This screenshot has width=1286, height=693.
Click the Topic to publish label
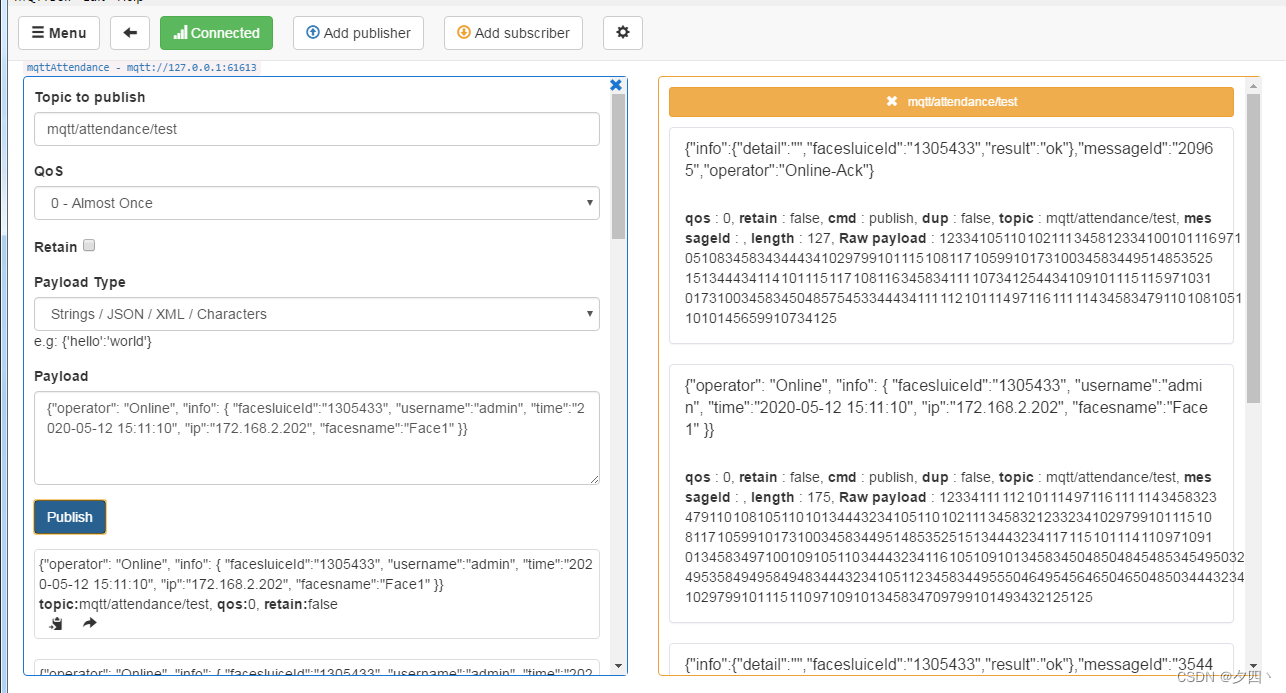pyautogui.click(x=90, y=97)
